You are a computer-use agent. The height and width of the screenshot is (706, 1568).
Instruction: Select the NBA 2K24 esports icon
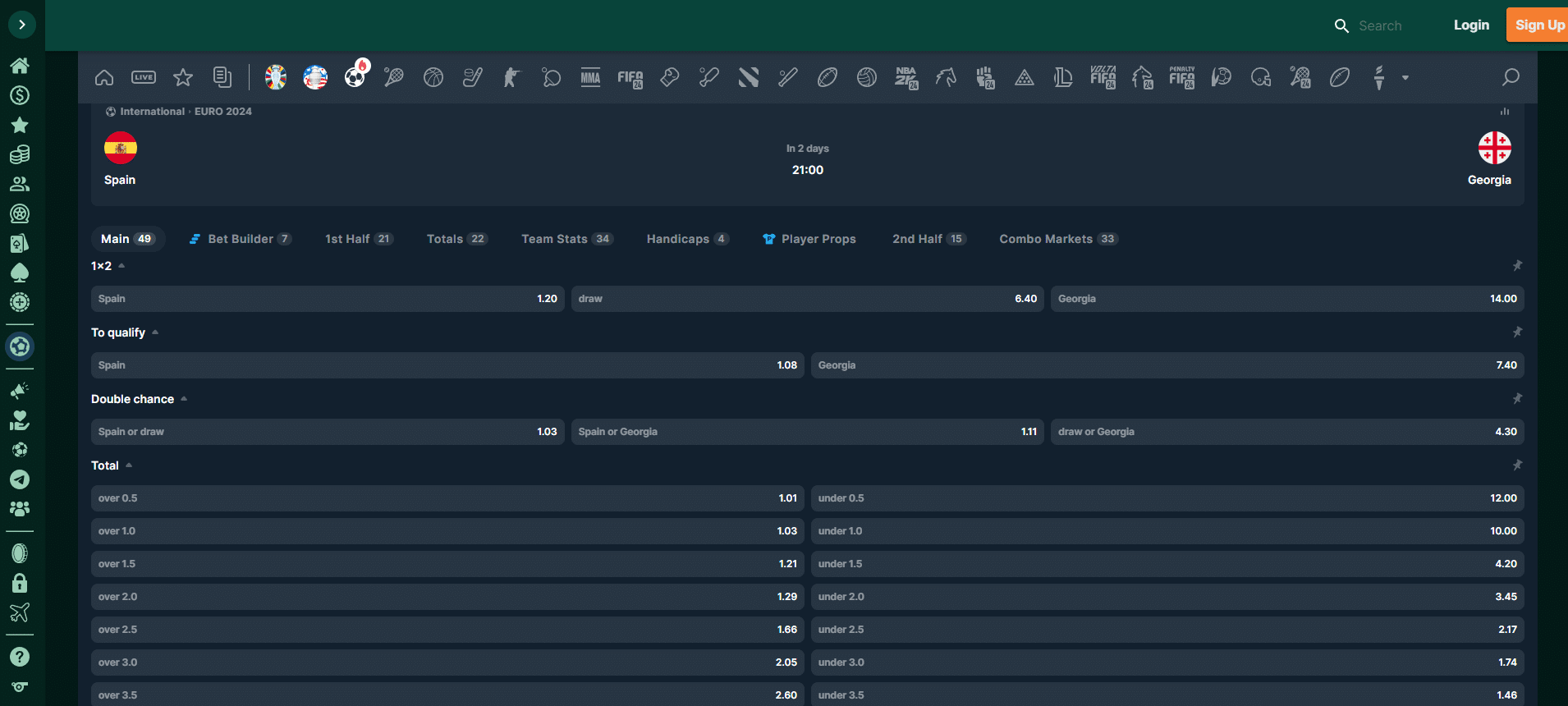(906, 78)
